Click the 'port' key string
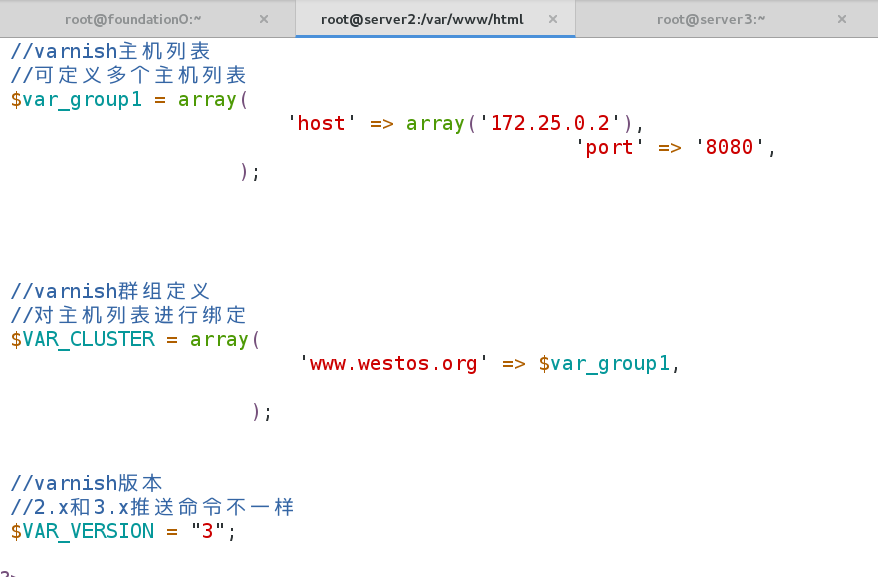 pos(609,147)
